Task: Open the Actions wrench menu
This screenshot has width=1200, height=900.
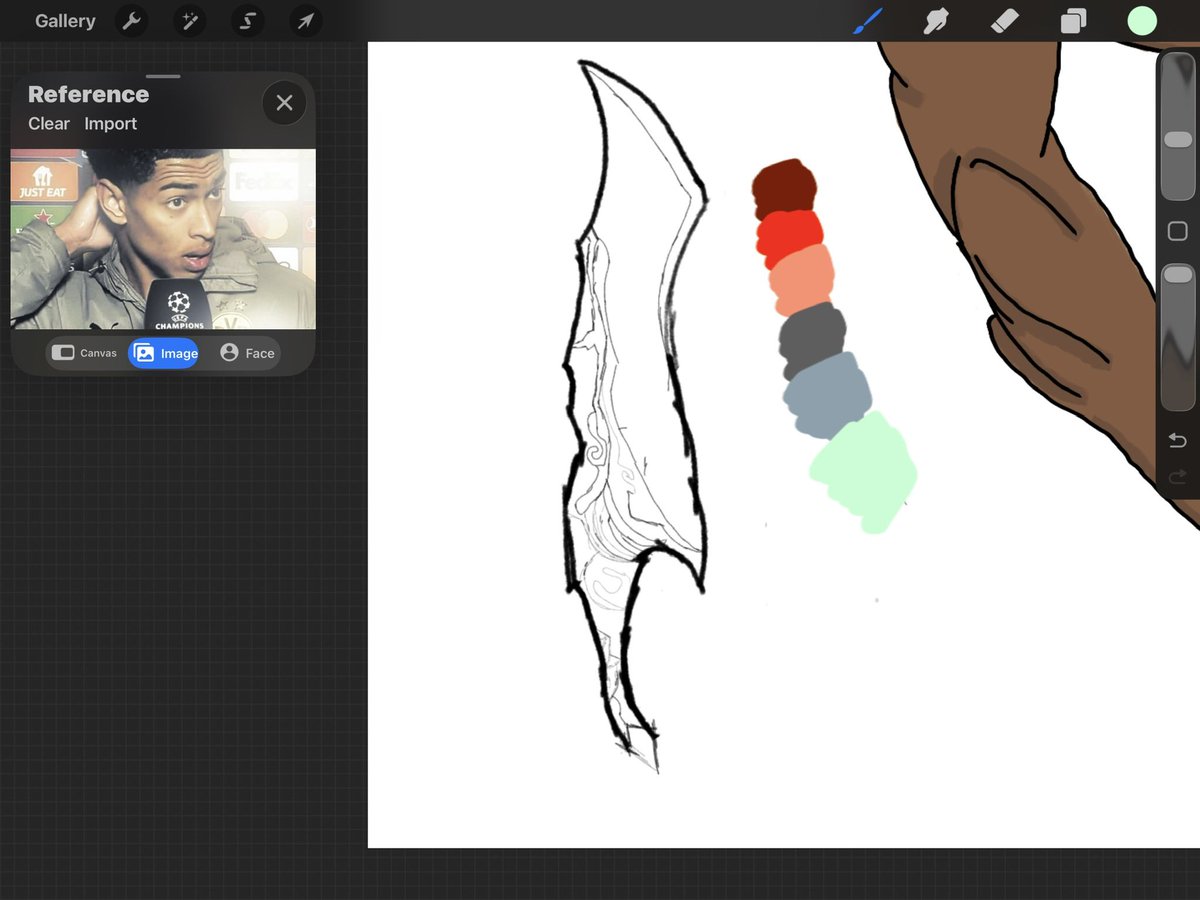Action: (130, 21)
